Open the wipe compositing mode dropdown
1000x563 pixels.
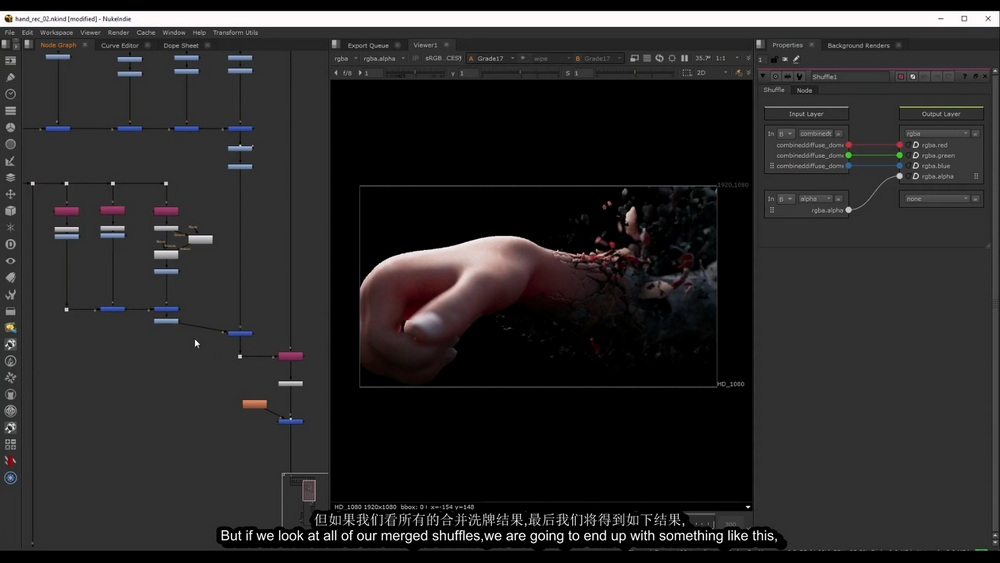(550, 59)
